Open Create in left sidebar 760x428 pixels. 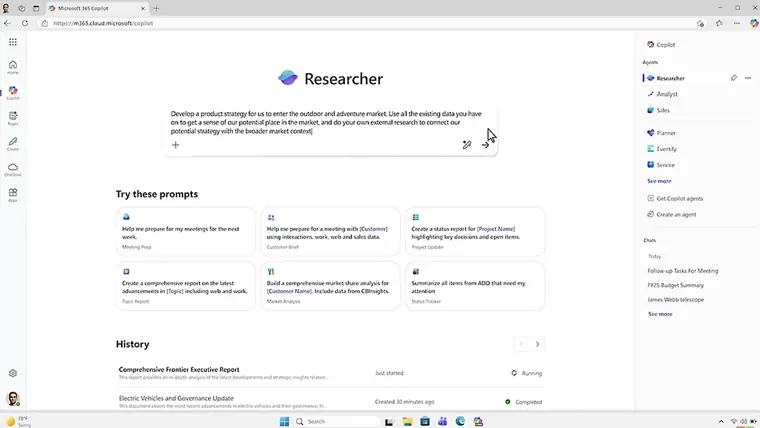click(13, 144)
